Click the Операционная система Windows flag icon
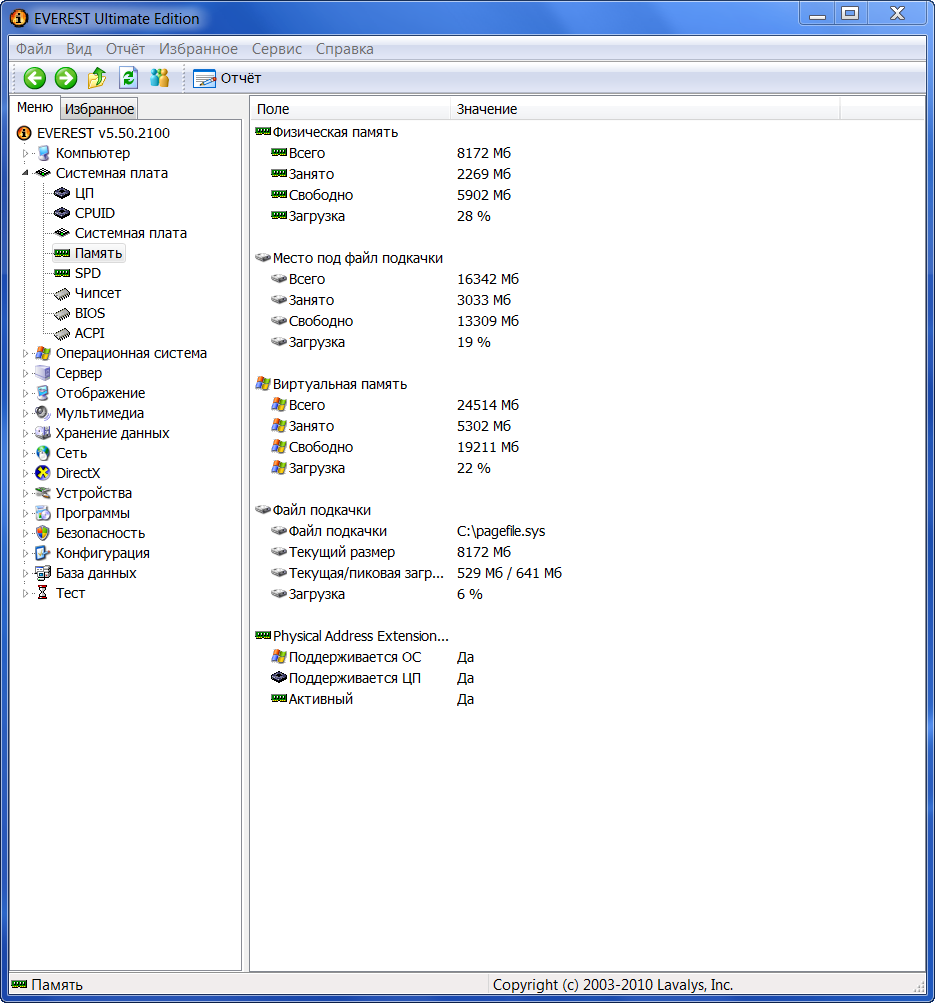This screenshot has width=935, height=1003. pyautogui.click(x=43, y=353)
